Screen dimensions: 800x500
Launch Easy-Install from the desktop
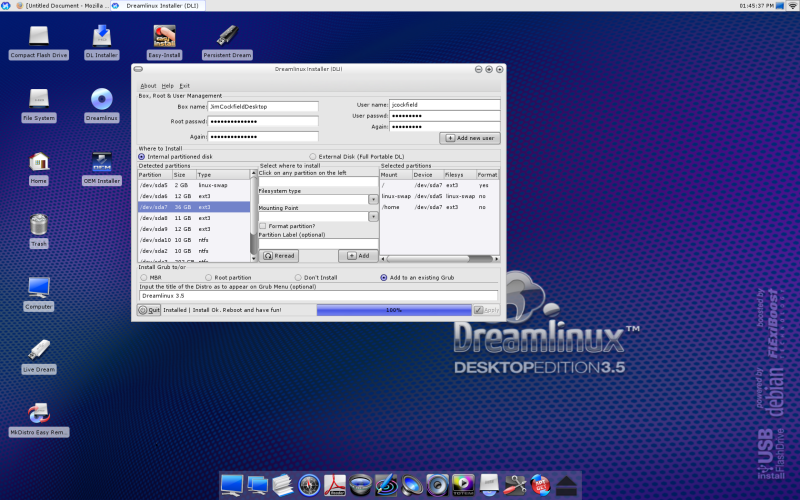[164, 36]
